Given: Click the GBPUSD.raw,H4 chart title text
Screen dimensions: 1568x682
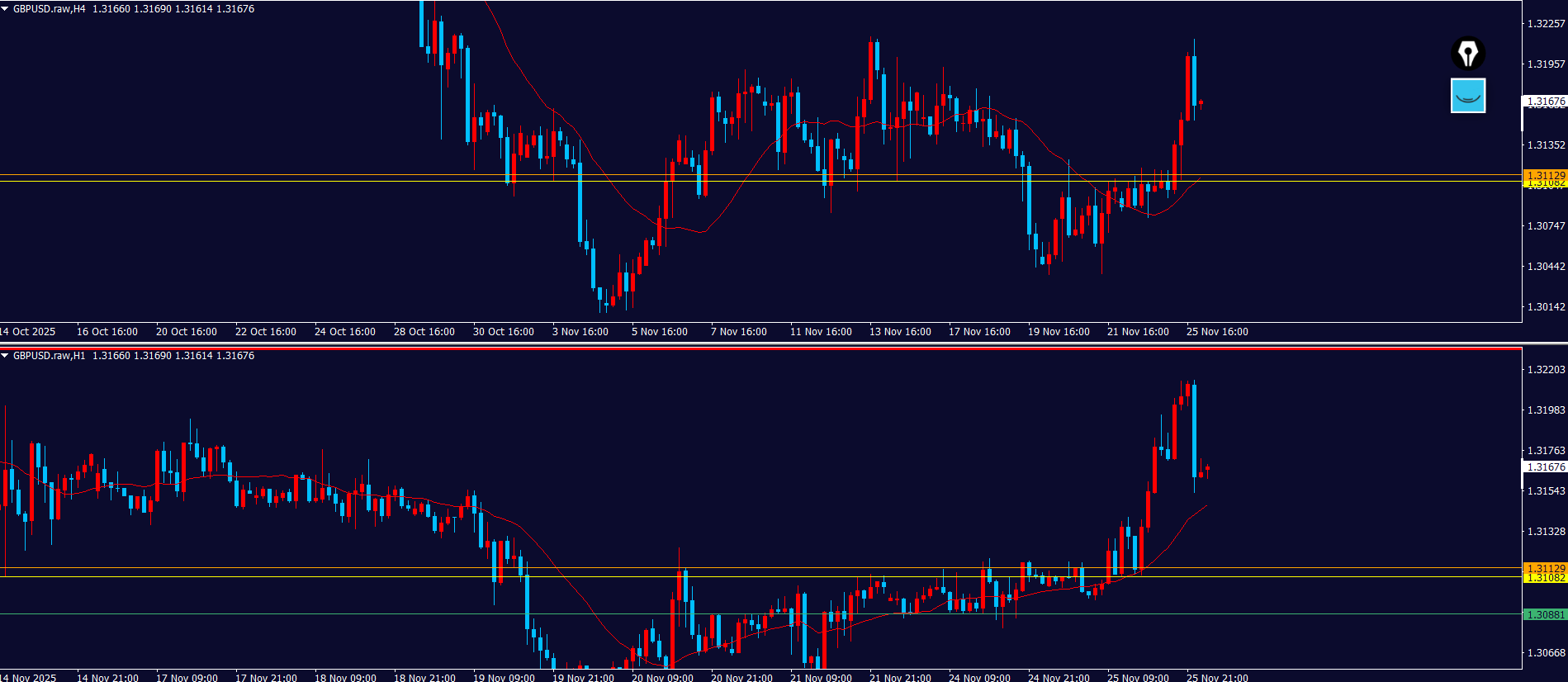Looking at the screenshot, I should pos(49,9).
